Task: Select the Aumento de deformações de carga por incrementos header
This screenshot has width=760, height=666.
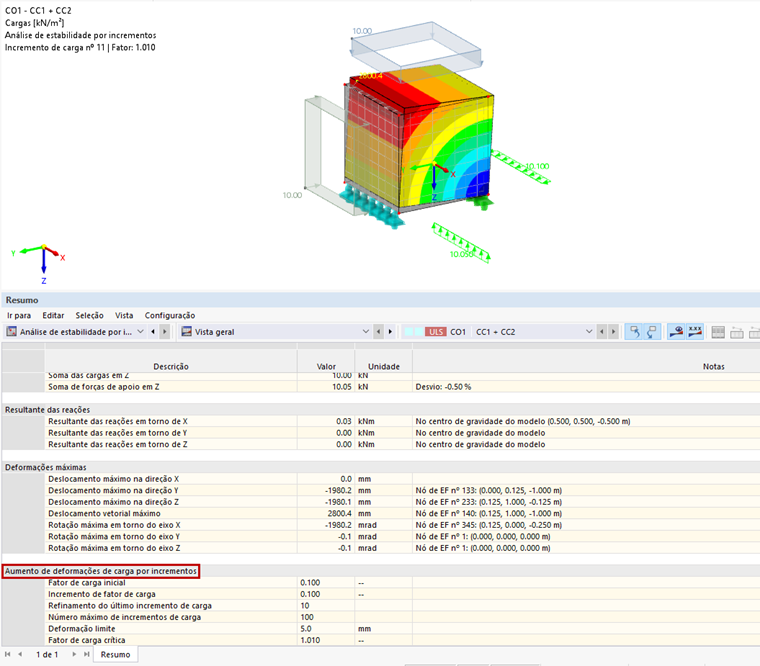Action: click(x=101, y=571)
